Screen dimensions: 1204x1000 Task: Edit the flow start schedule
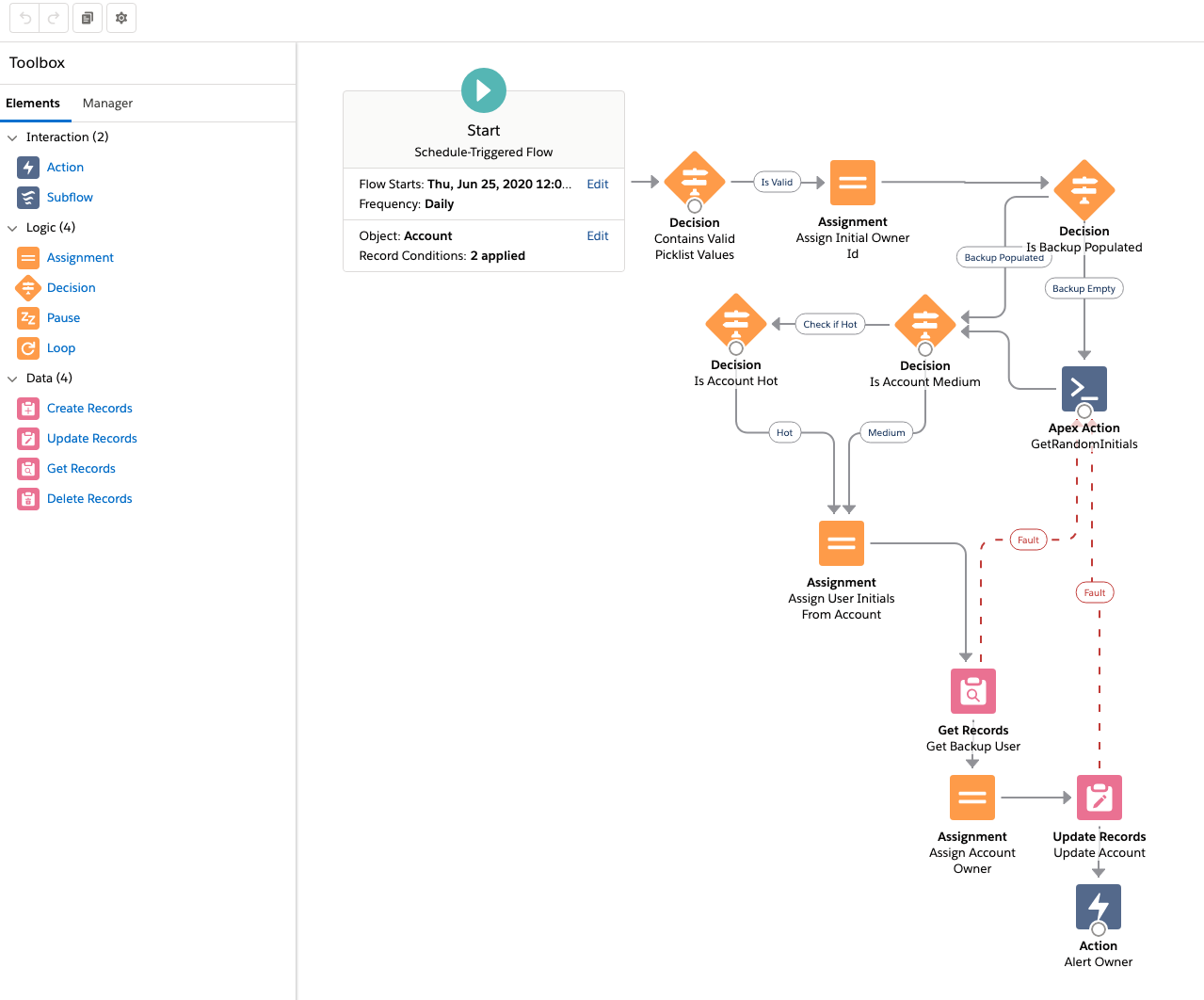point(597,185)
